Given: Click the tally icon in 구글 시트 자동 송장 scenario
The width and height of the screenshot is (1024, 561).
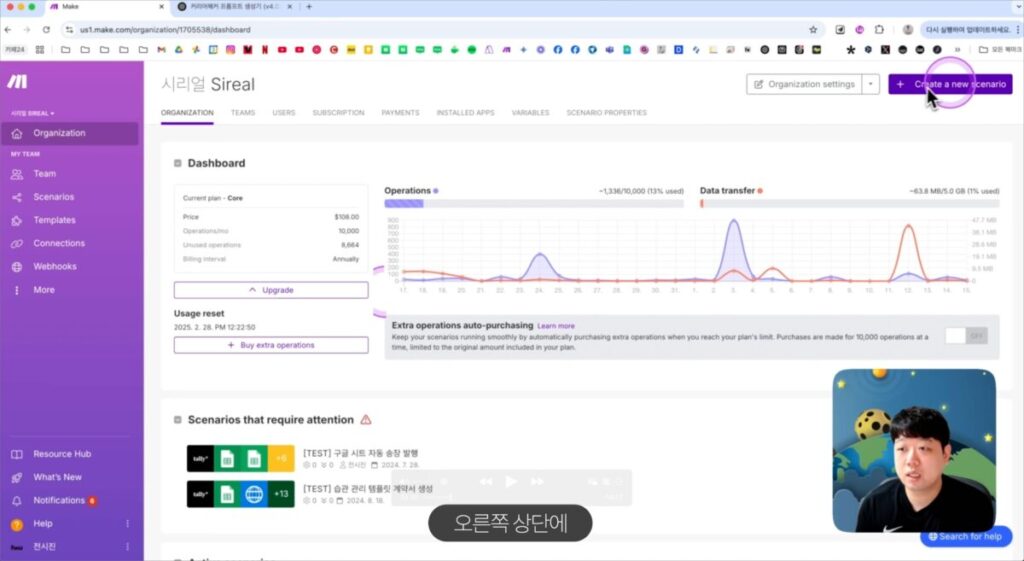Looking at the screenshot, I should point(200,458).
